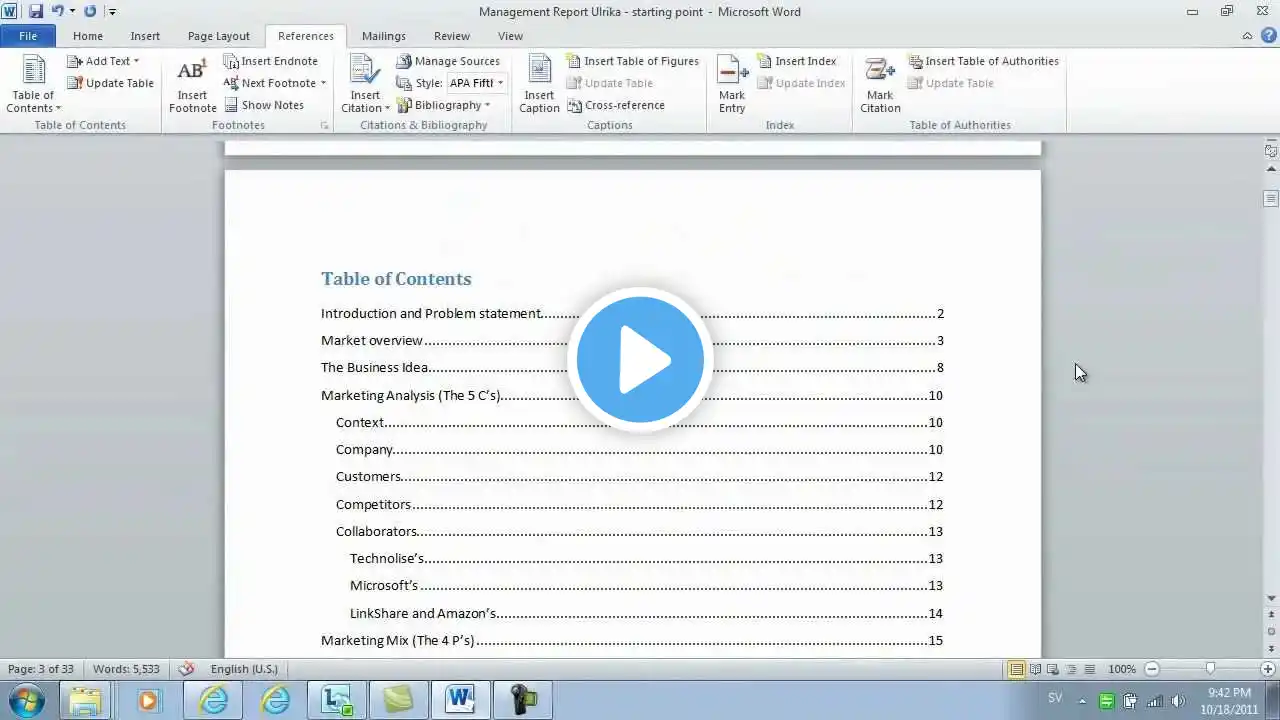Click Insert Table of Figures
1280x720 pixels.
[632, 61]
